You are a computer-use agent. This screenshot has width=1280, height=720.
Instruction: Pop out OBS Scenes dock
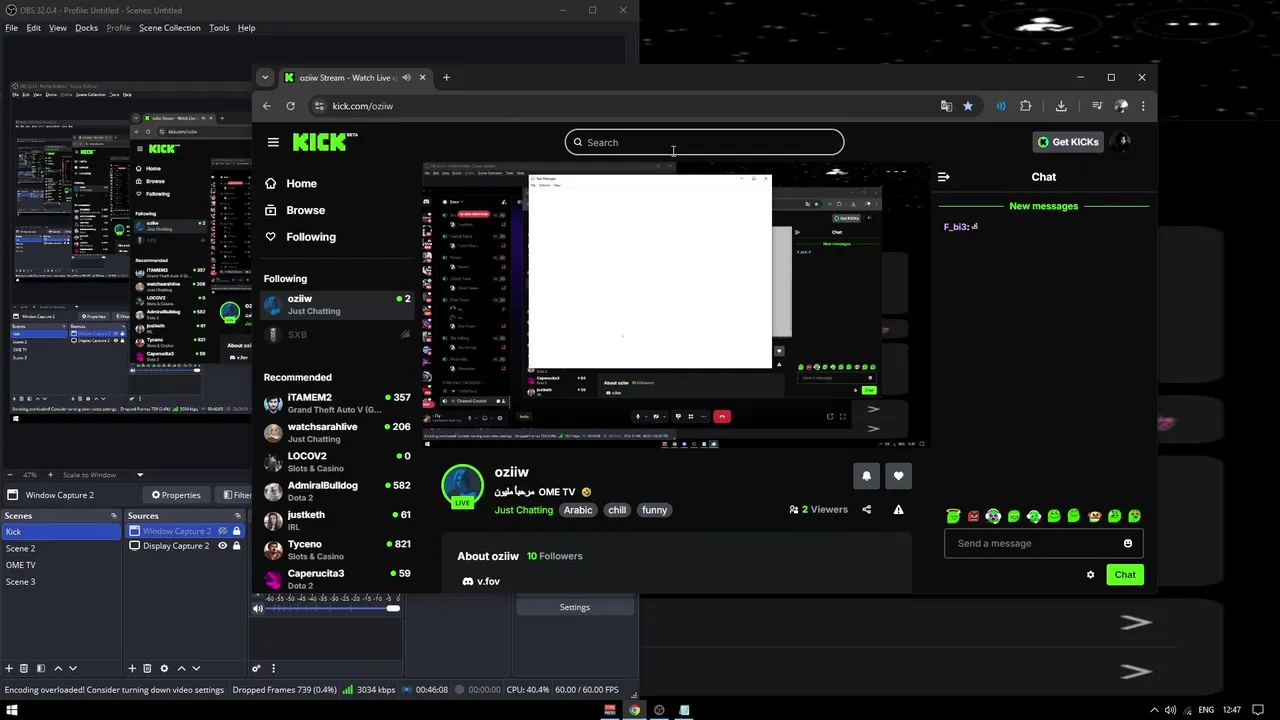114,516
